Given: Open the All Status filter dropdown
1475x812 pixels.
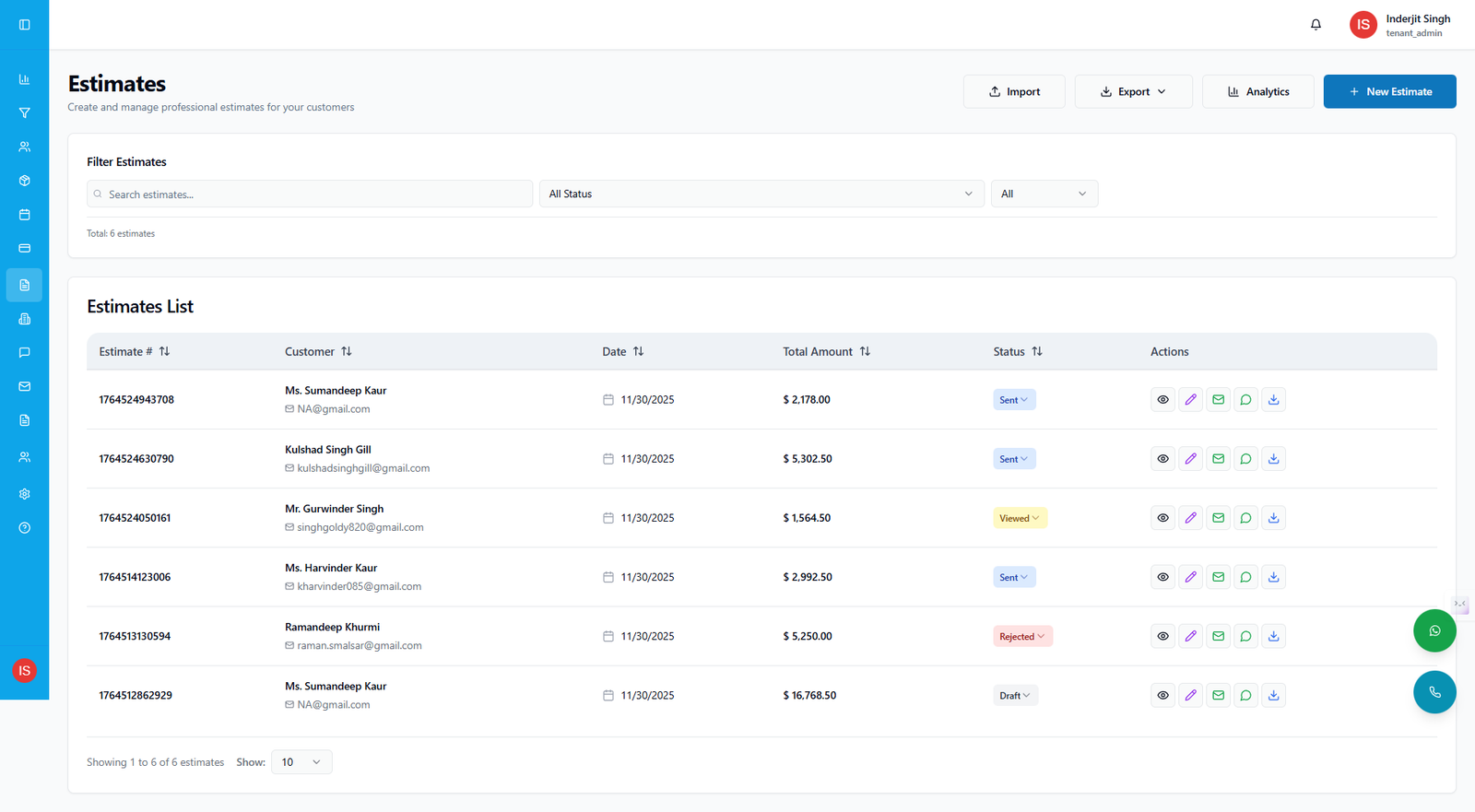Looking at the screenshot, I should 760,194.
